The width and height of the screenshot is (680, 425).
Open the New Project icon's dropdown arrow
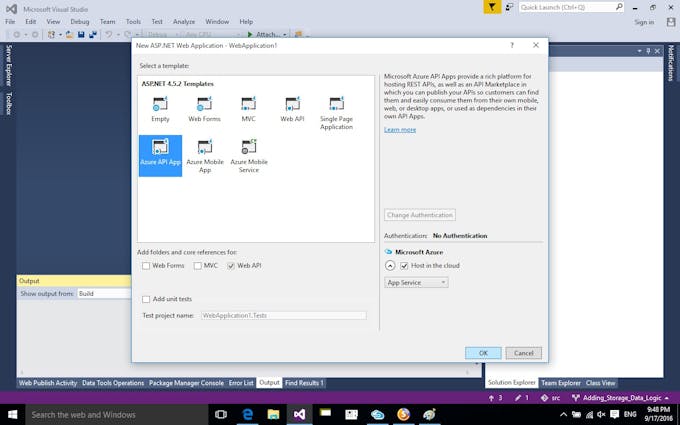point(60,34)
